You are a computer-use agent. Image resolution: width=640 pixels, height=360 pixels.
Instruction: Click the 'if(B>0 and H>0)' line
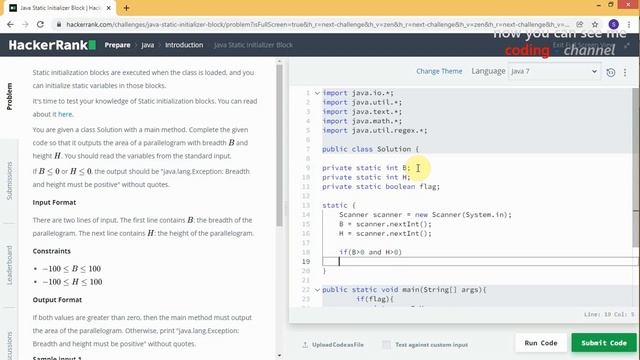370,252
